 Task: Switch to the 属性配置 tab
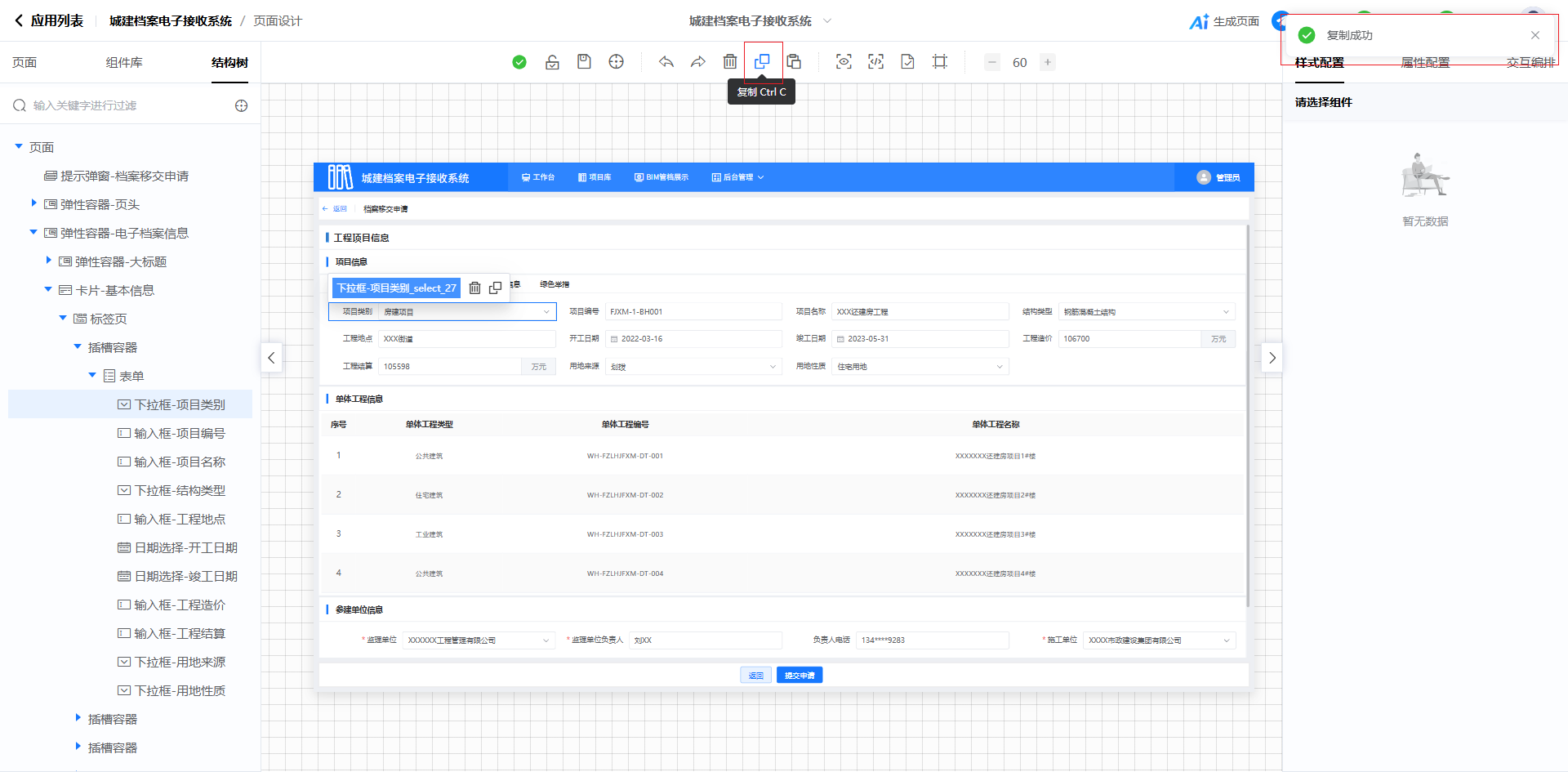(1425, 63)
